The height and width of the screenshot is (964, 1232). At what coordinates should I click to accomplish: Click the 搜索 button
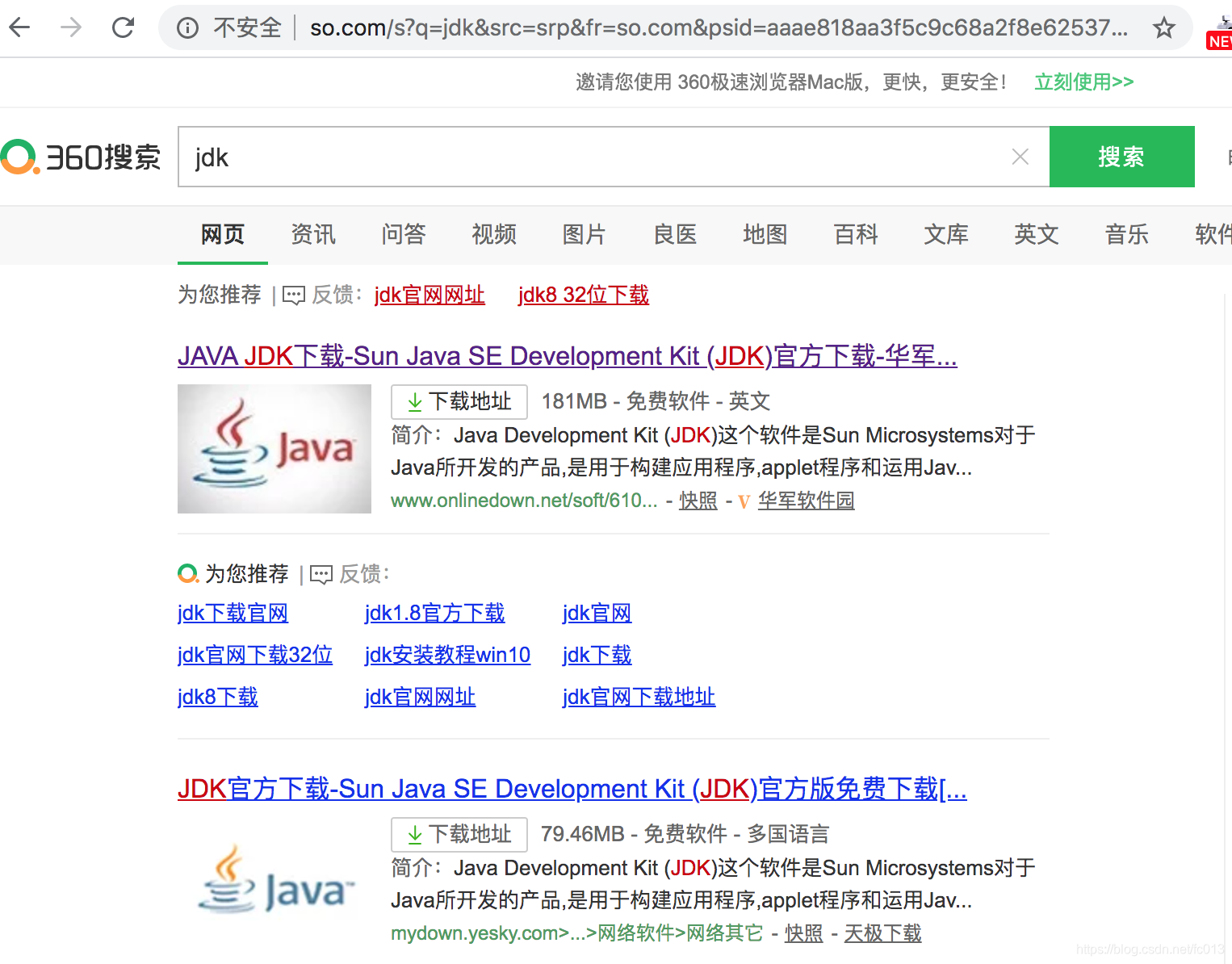(x=1121, y=157)
